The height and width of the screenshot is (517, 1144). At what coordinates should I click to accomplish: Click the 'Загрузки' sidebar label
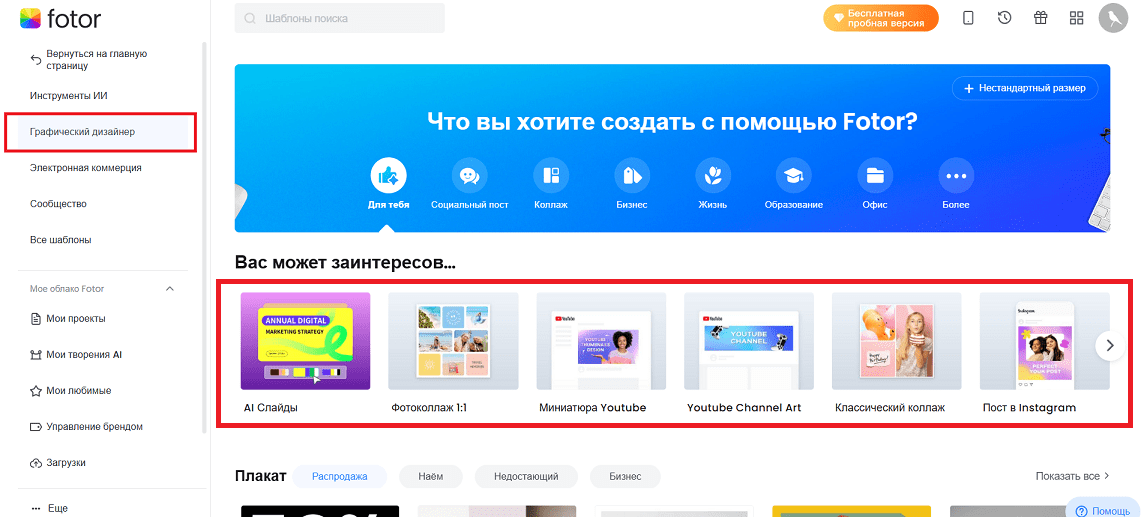tap(66, 463)
